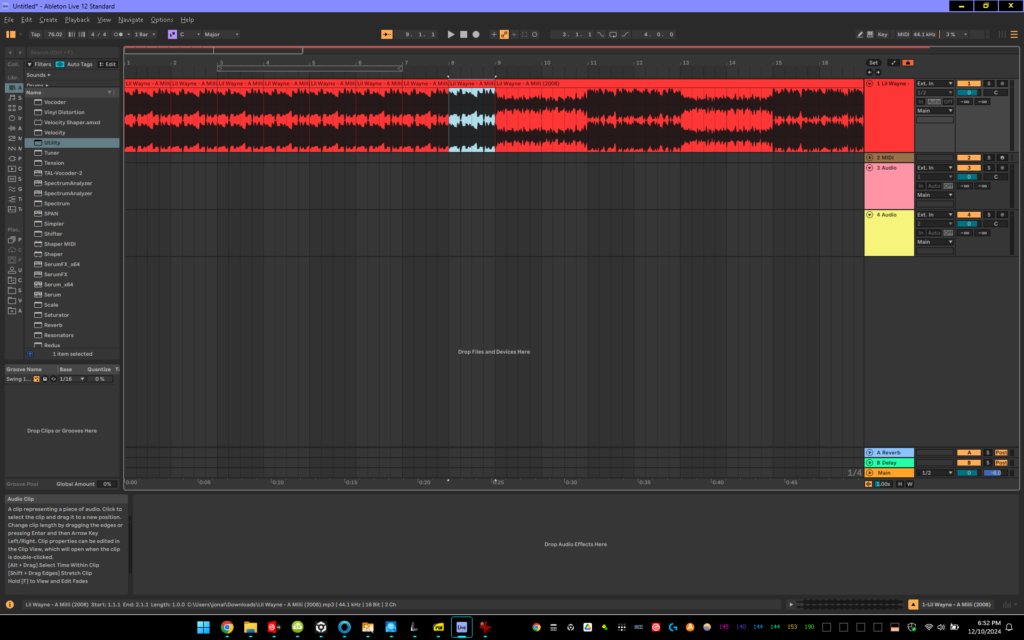Open the Create menu

pyautogui.click(x=48, y=19)
